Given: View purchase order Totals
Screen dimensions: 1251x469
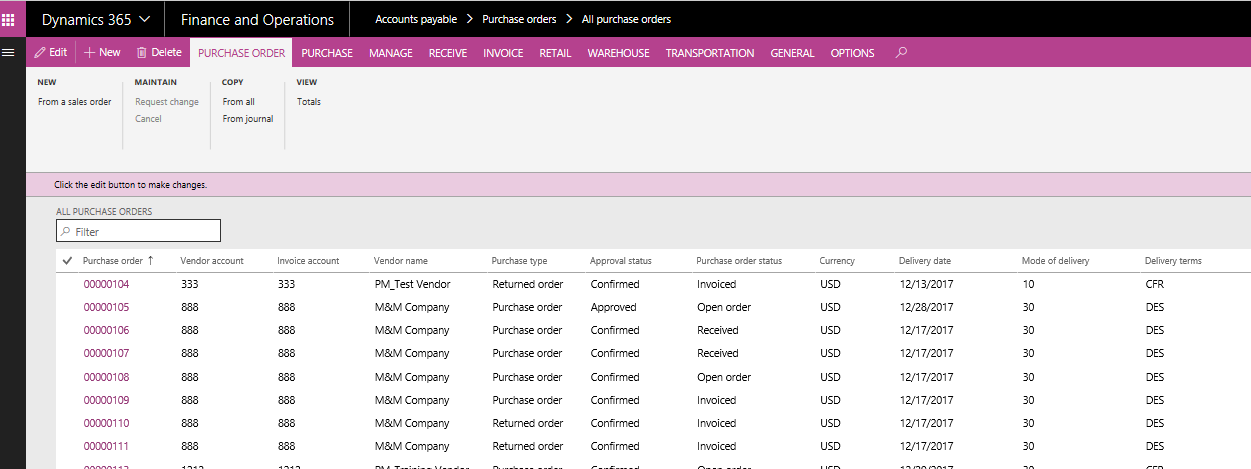Looking at the screenshot, I should point(308,102).
